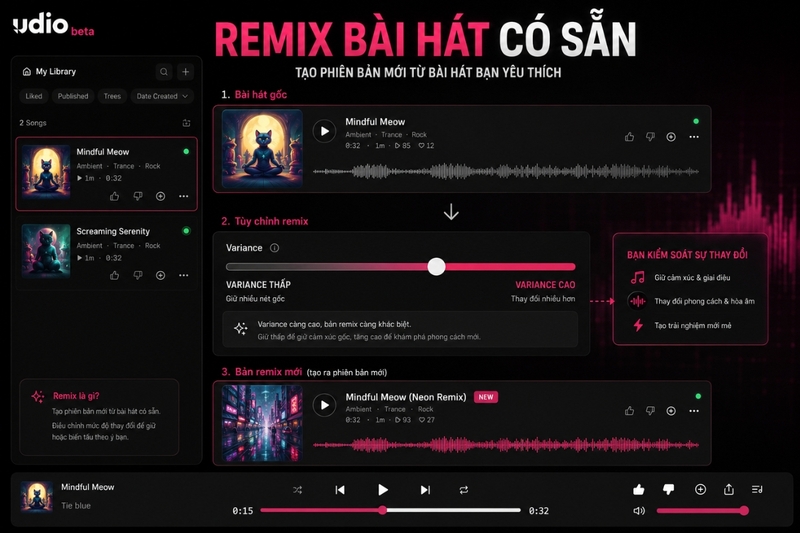Click the volume slider handle
This screenshot has width=800, height=533.
[744, 510]
